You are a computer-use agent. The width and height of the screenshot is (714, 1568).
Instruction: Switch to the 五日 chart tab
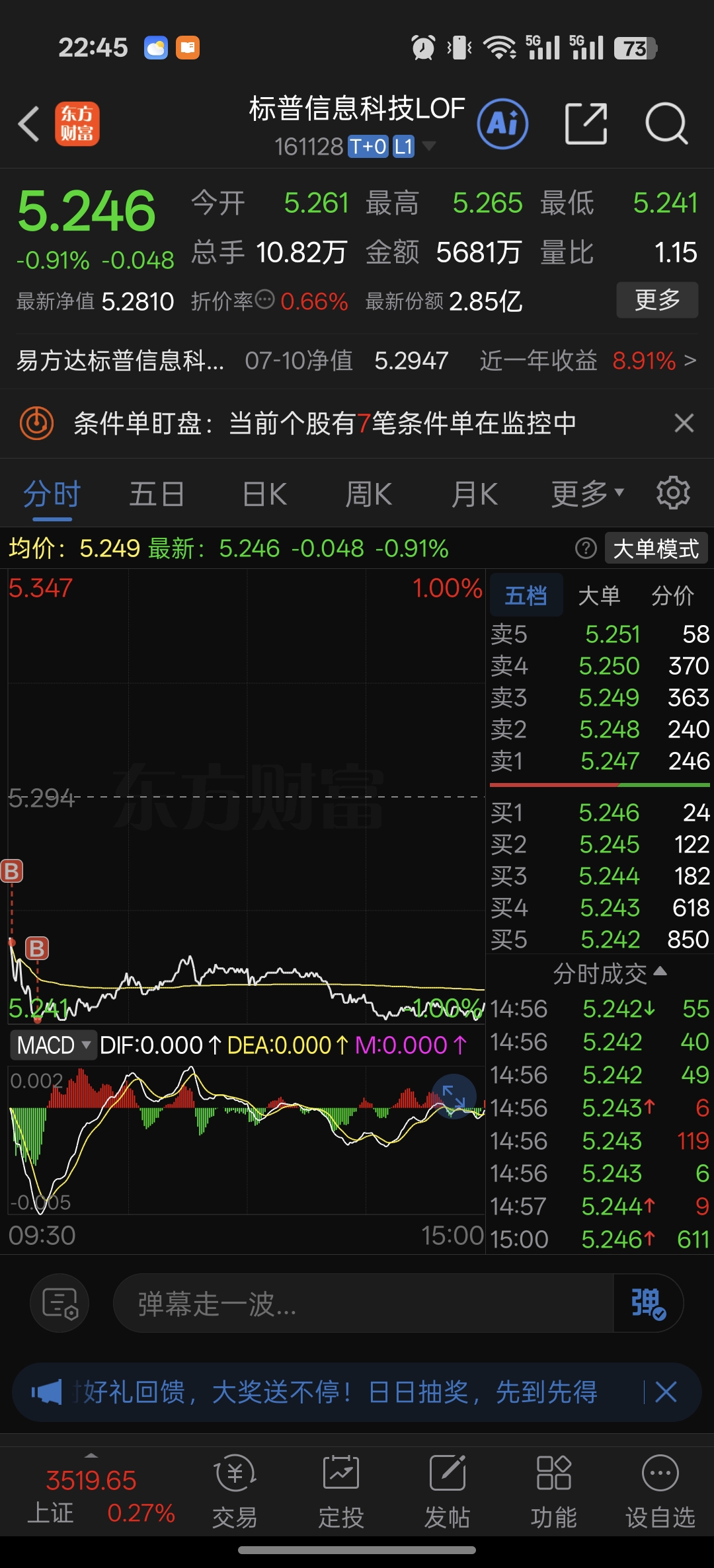click(x=157, y=494)
